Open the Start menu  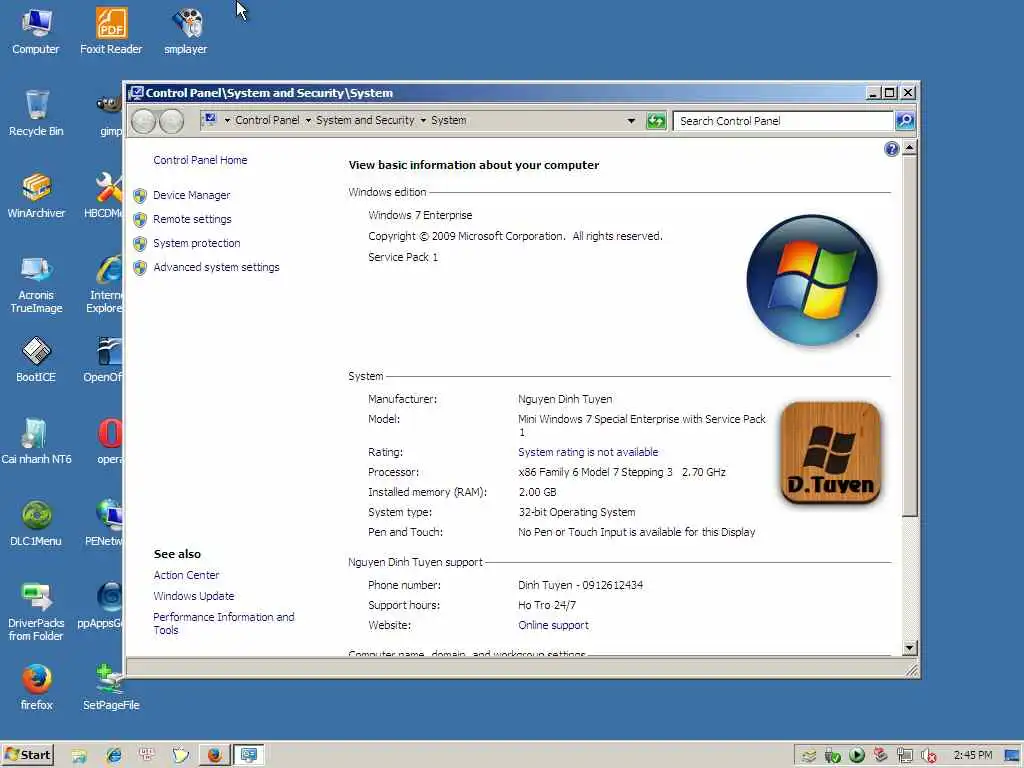click(x=27, y=755)
